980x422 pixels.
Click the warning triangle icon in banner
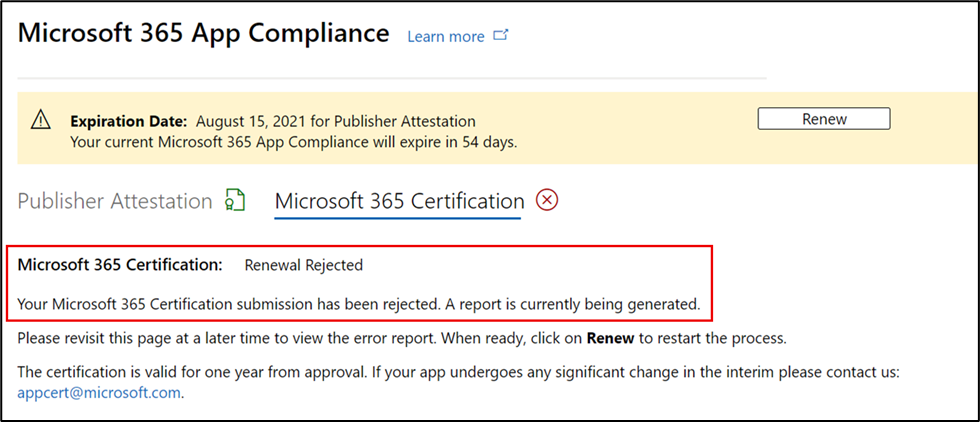[41, 119]
